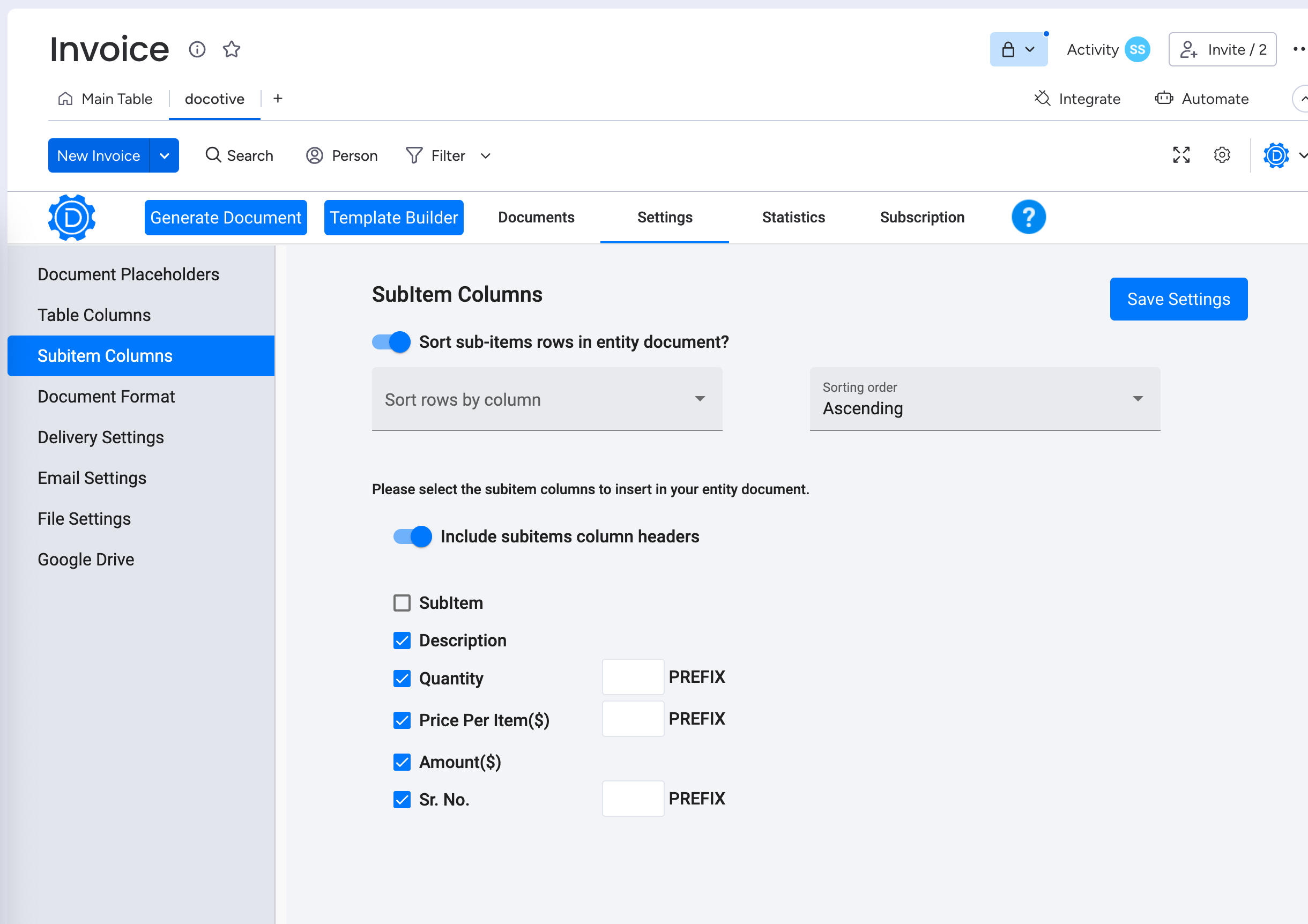Click the Quantity PREFIX input field
Screen dimensions: 1308x924
click(633, 677)
